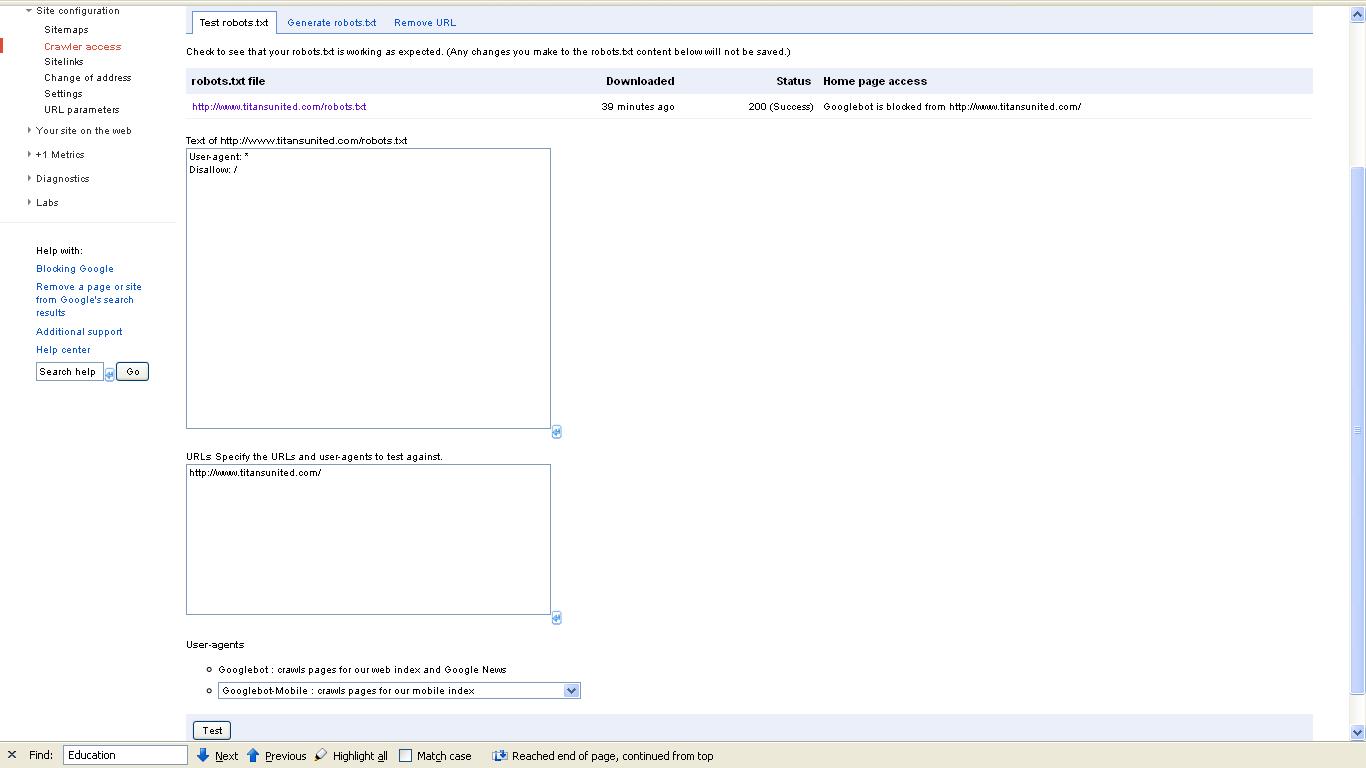
Task: Click small icon beside Search help field
Action: pyautogui.click(x=110, y=374)
